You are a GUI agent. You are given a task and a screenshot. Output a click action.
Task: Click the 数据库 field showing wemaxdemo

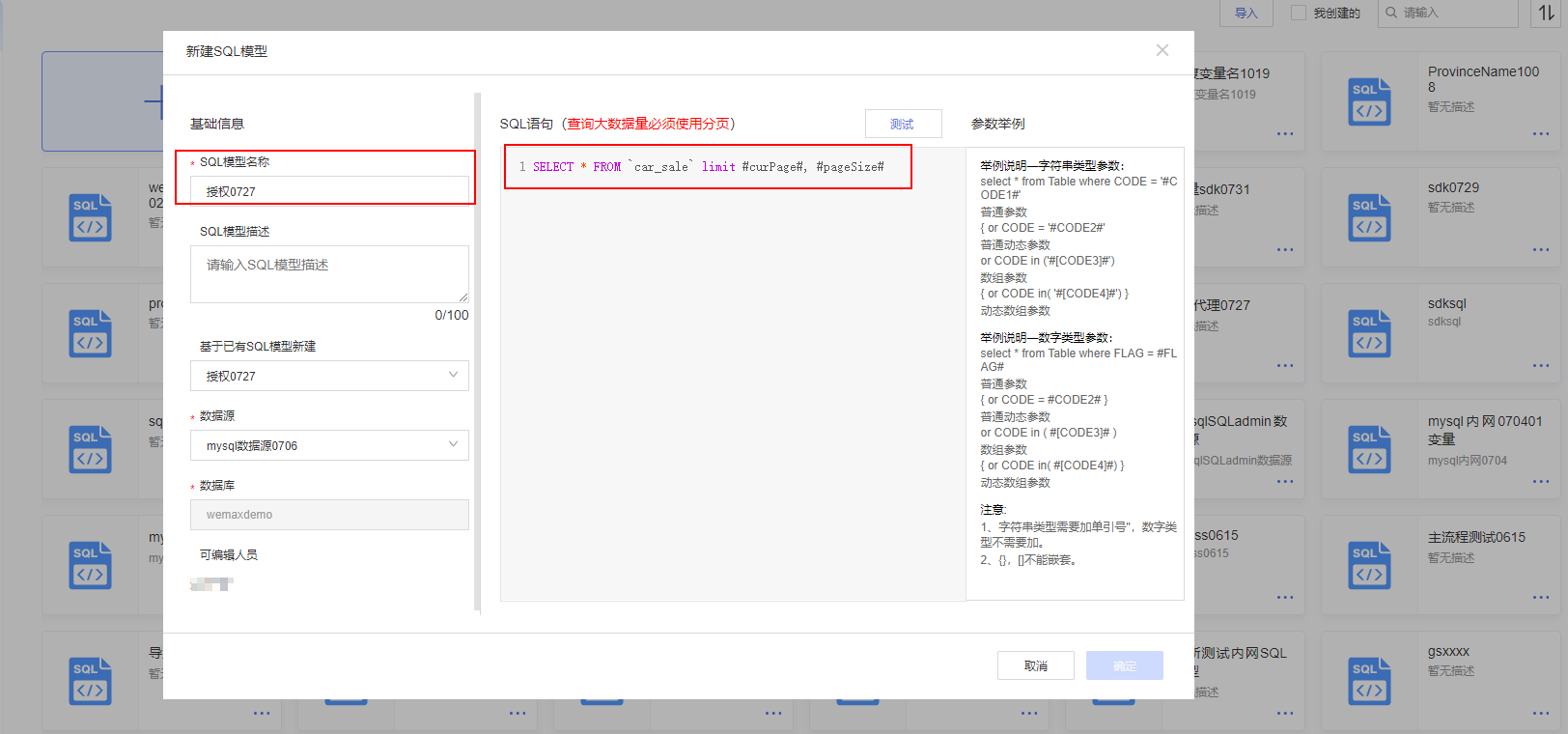[329, 515]
